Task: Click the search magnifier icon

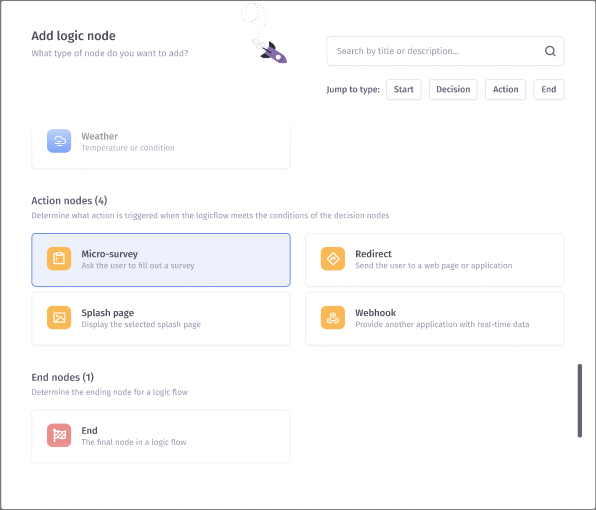Action: coord(550,51)
